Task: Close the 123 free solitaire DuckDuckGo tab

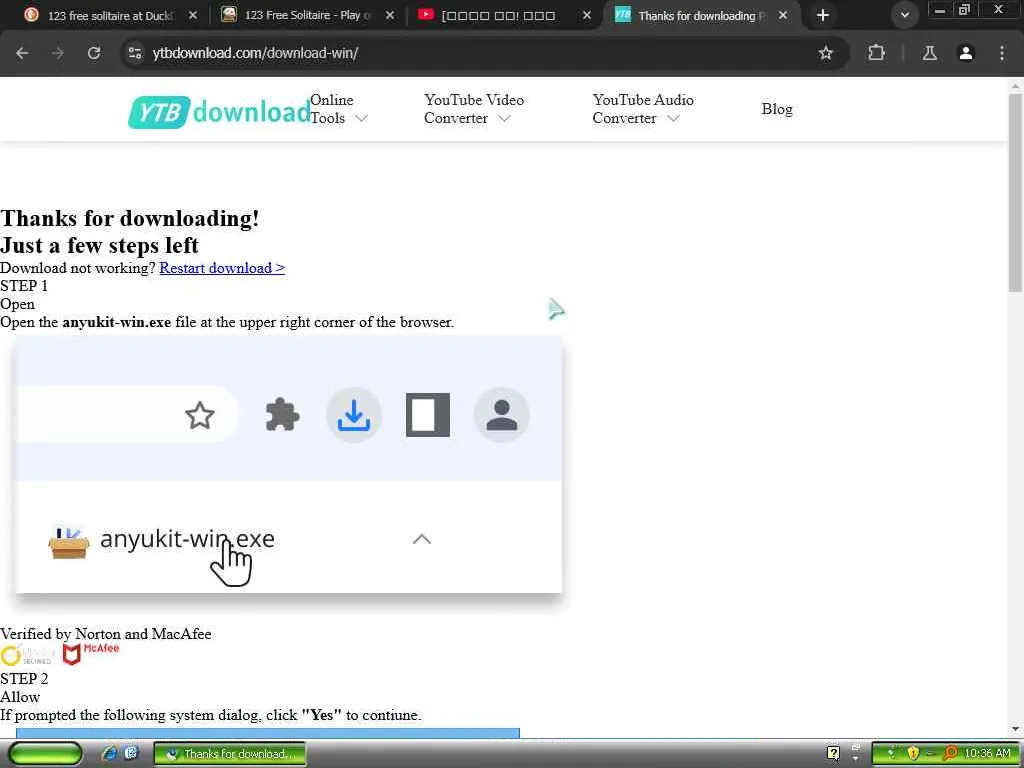Action: point(193,15)
